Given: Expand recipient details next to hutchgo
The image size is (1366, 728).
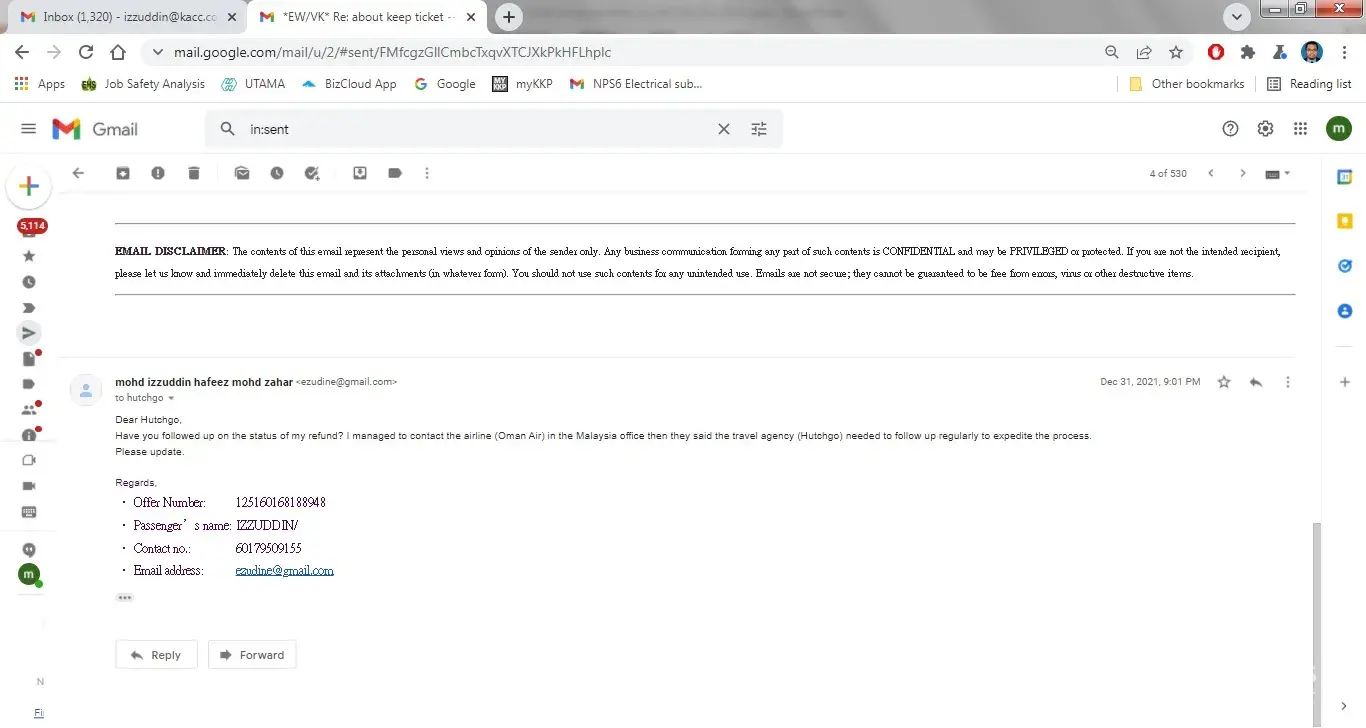Looking at the screenshot, I should 171,398.
